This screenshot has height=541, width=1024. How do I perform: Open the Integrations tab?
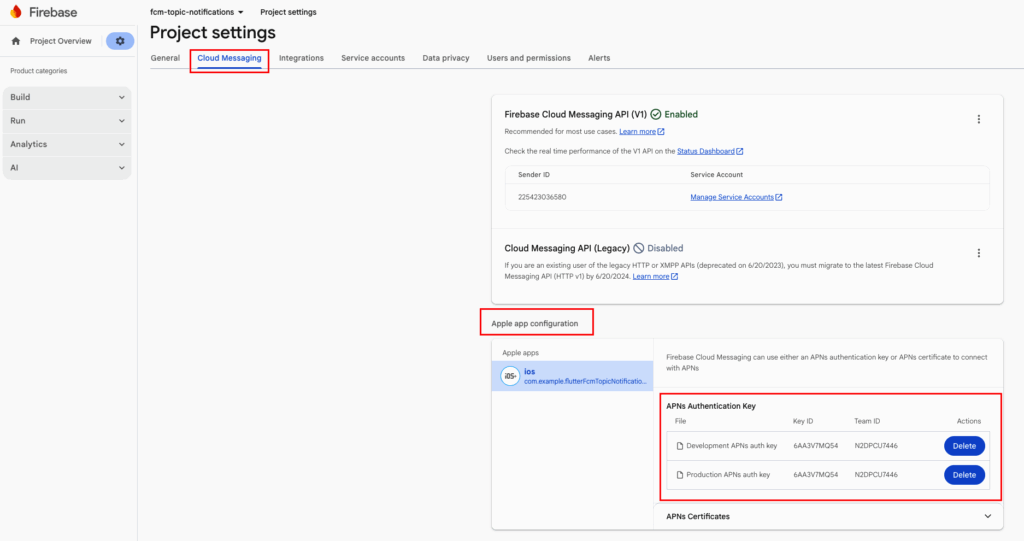(x=301, y=58)
